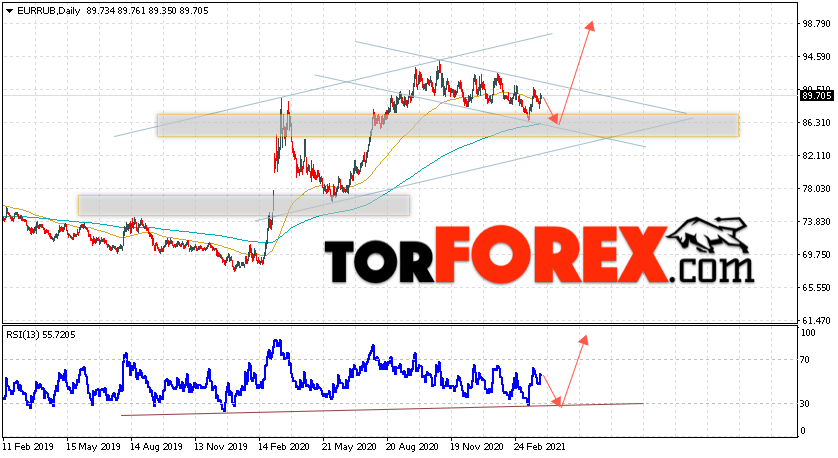The image size is (838, 458).
Task: Click the 21 May 2020 date label
Action: 348,446
